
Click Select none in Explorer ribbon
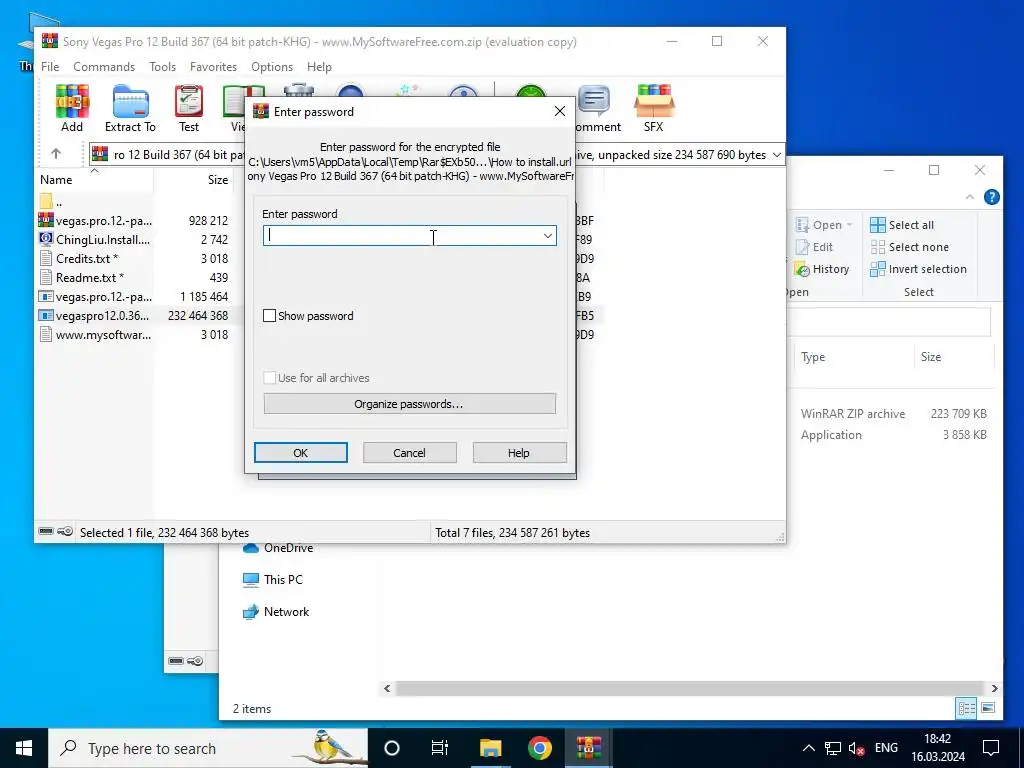[910, 247]
